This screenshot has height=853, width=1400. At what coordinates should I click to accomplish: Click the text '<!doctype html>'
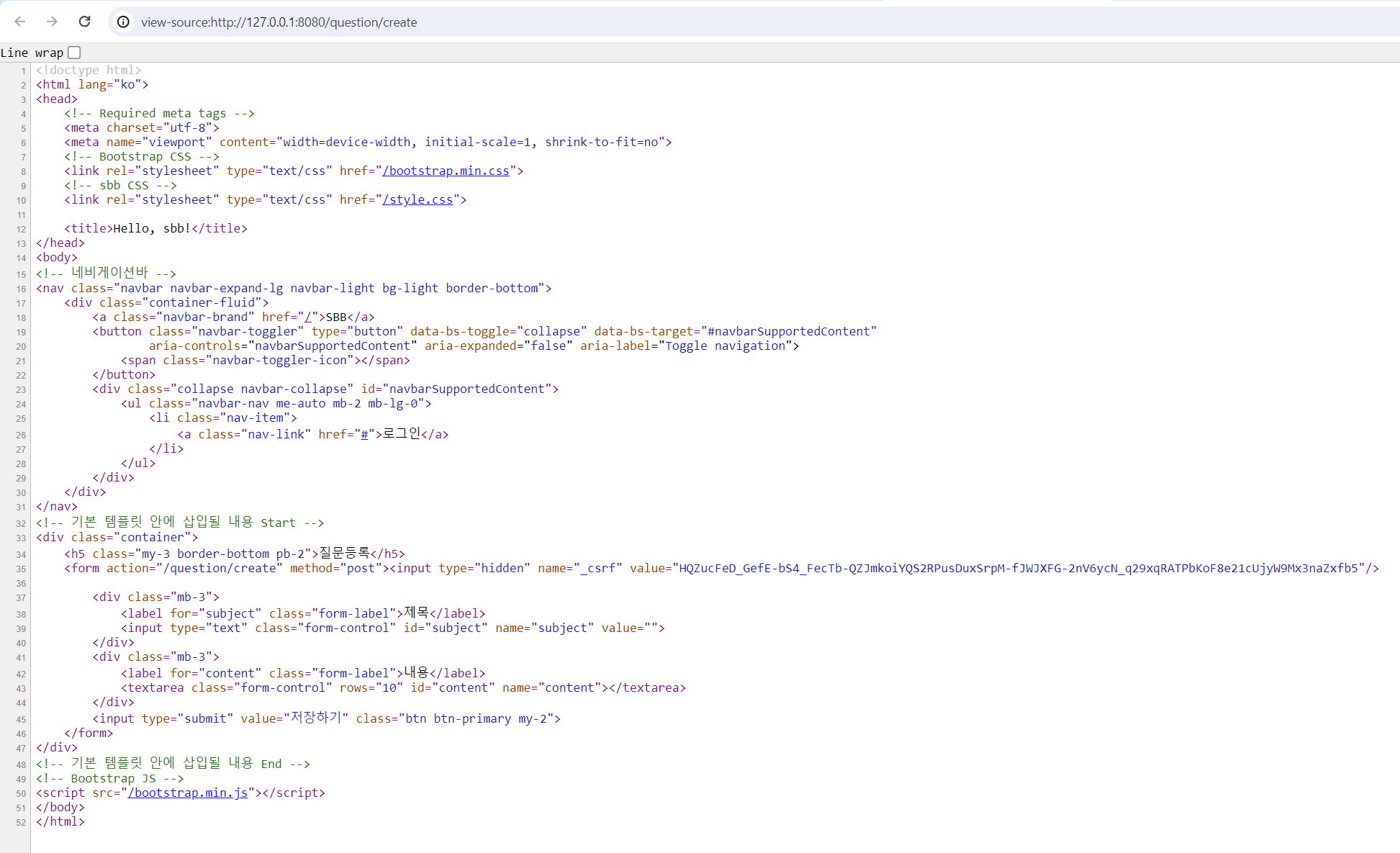coord(89,70)
